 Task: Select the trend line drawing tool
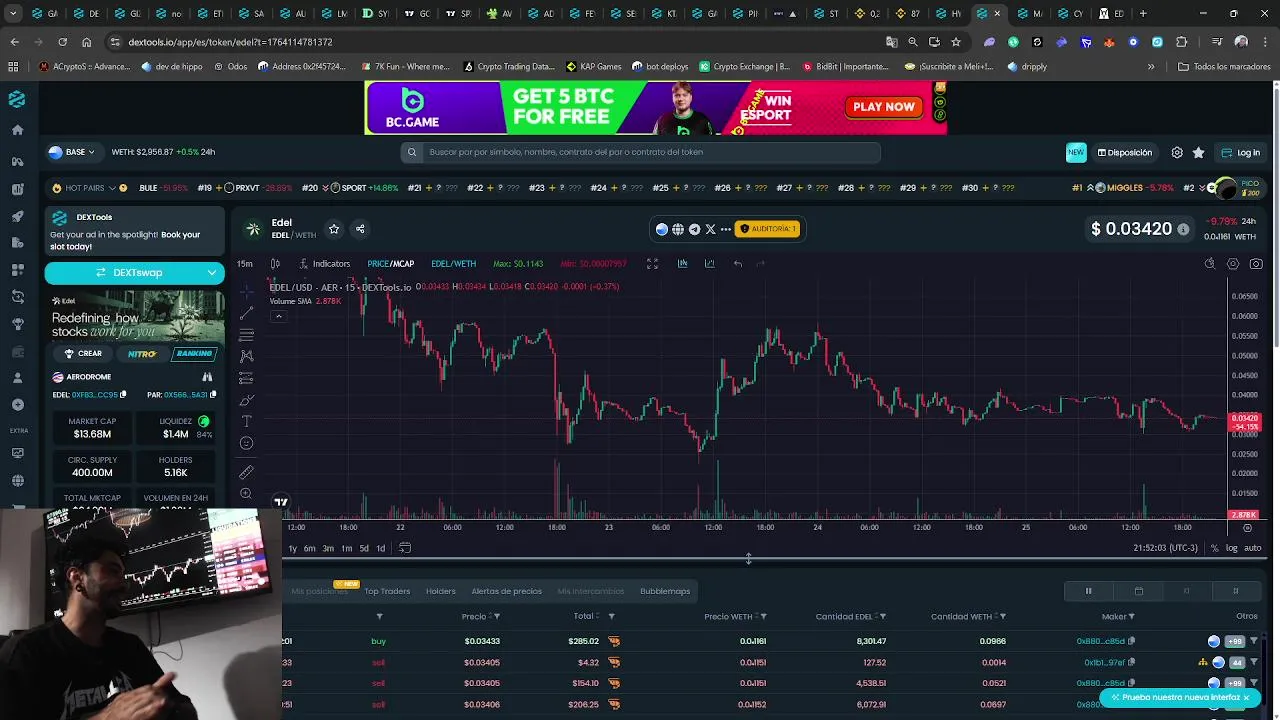tap(246, 313)
